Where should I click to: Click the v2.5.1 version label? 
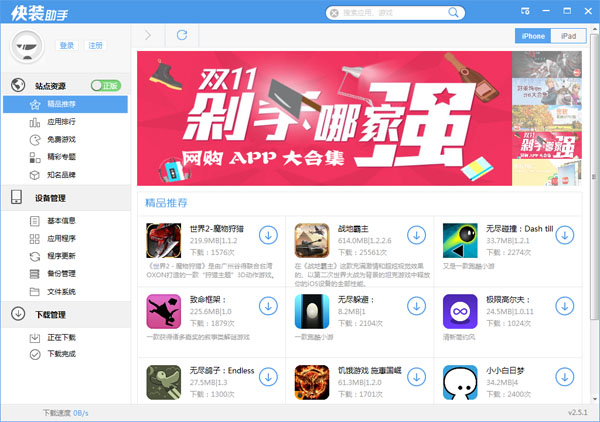click(x=577, y=412)
